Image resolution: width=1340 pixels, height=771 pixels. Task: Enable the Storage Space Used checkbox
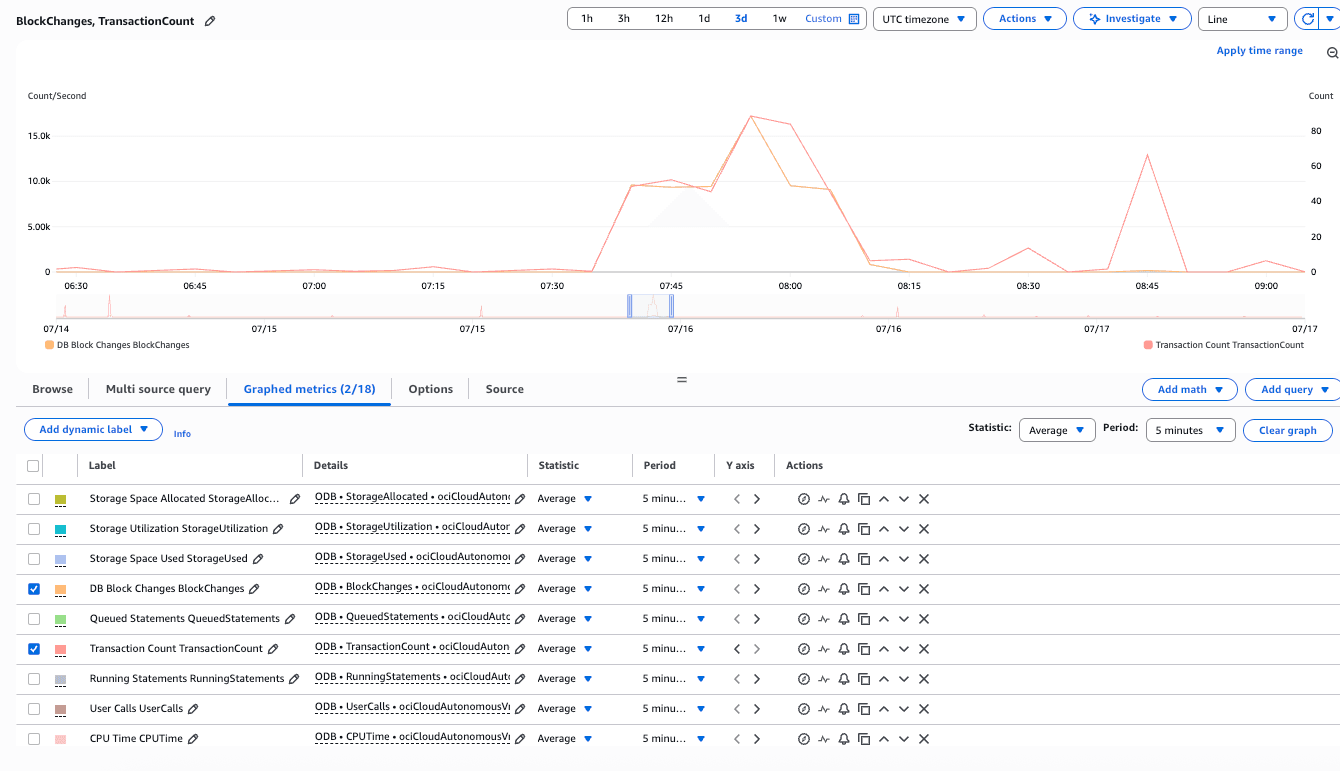pos(33,558)
